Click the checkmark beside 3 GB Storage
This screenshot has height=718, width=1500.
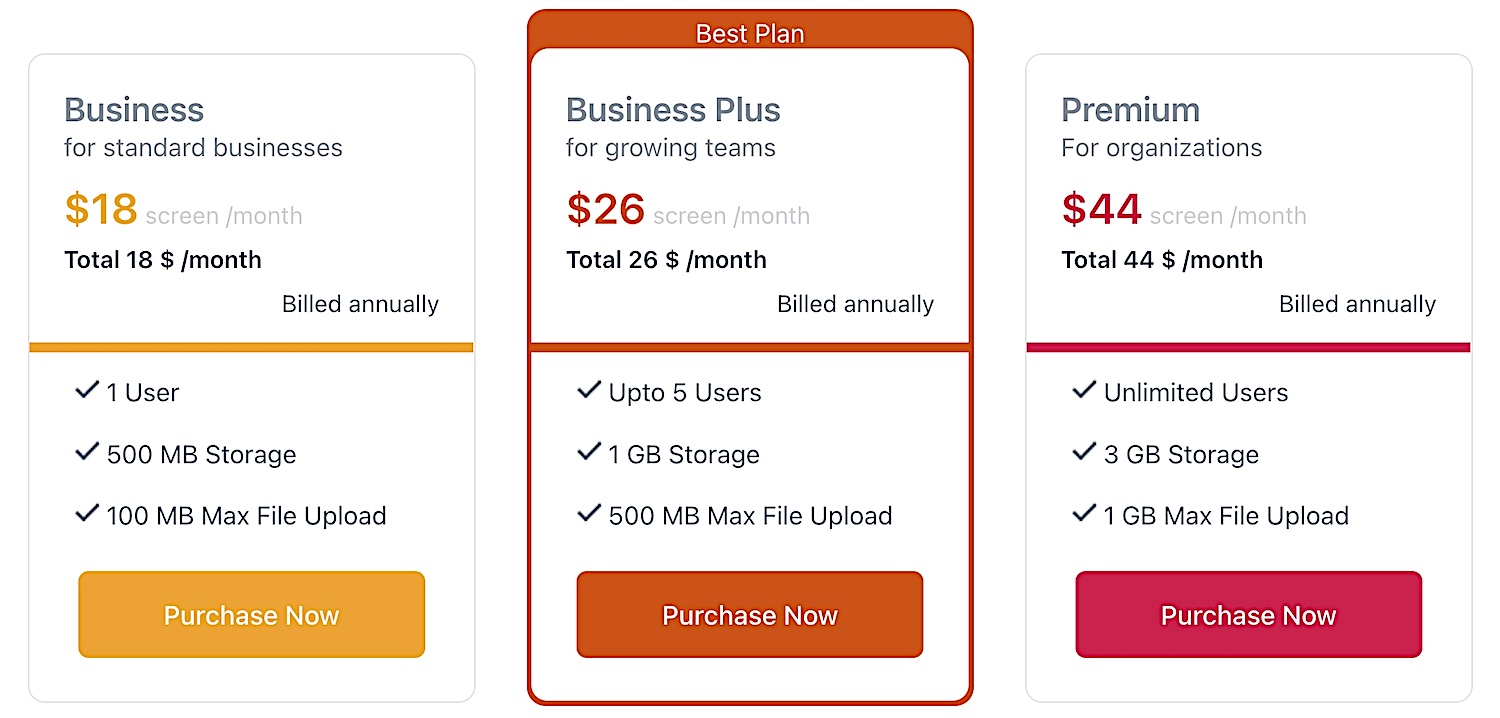coord(1084,452)
